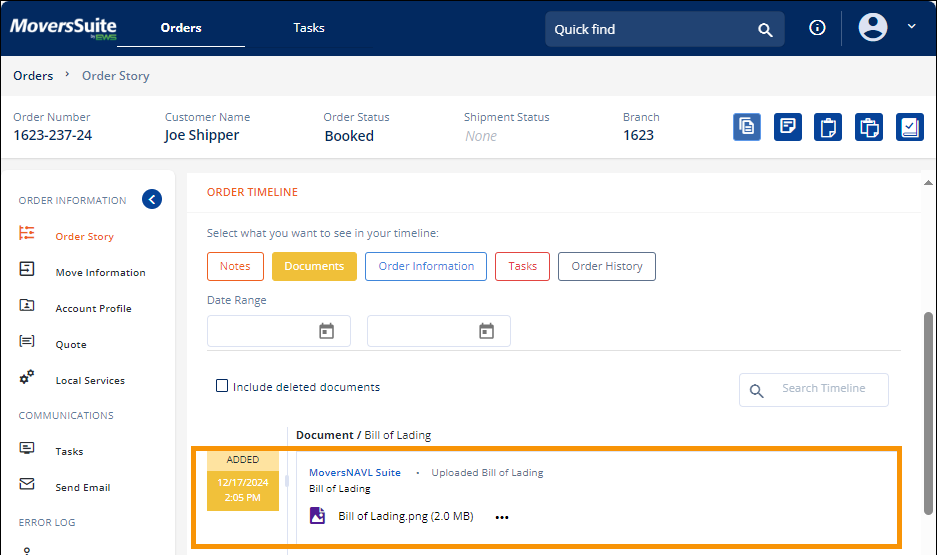Viewport: 937px width, 555px height.
Task: Click the note icon button in order header
Action: (788, 127)
